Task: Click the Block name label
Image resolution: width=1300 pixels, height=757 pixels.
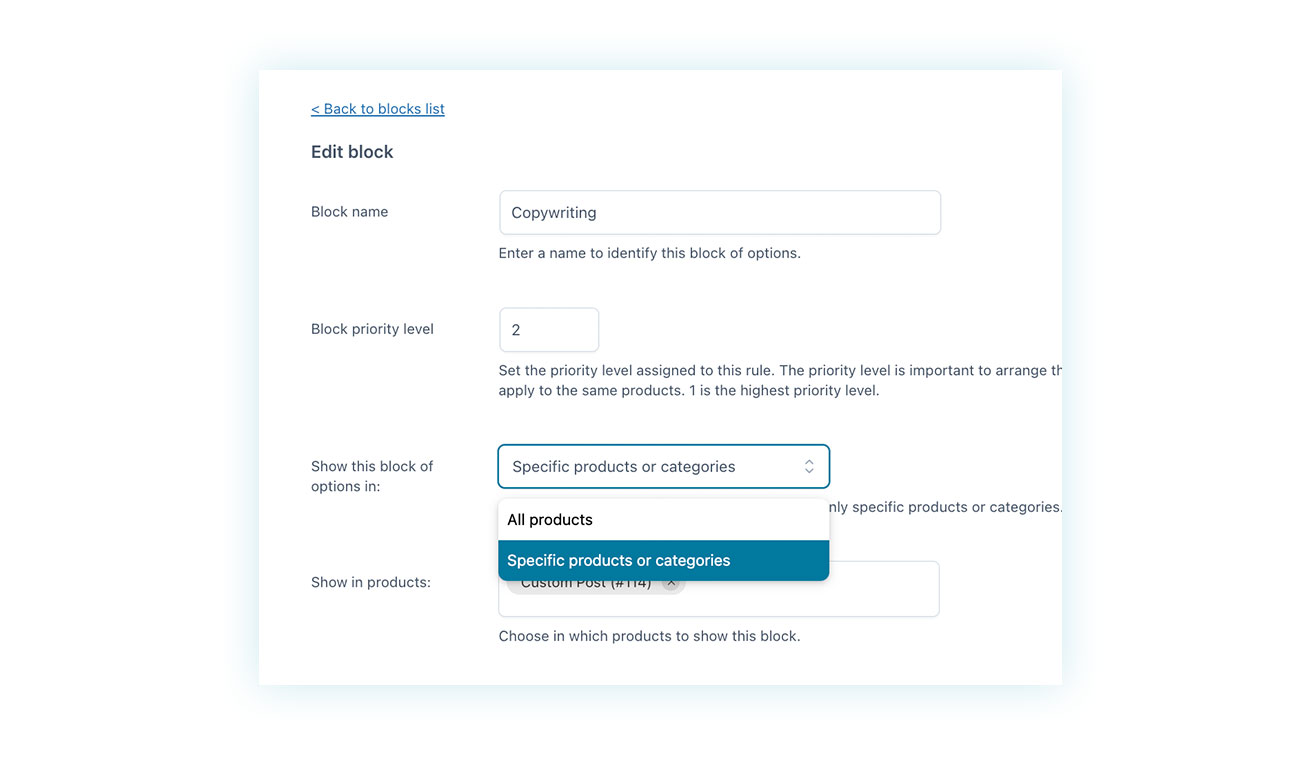Action: [349, 212]
